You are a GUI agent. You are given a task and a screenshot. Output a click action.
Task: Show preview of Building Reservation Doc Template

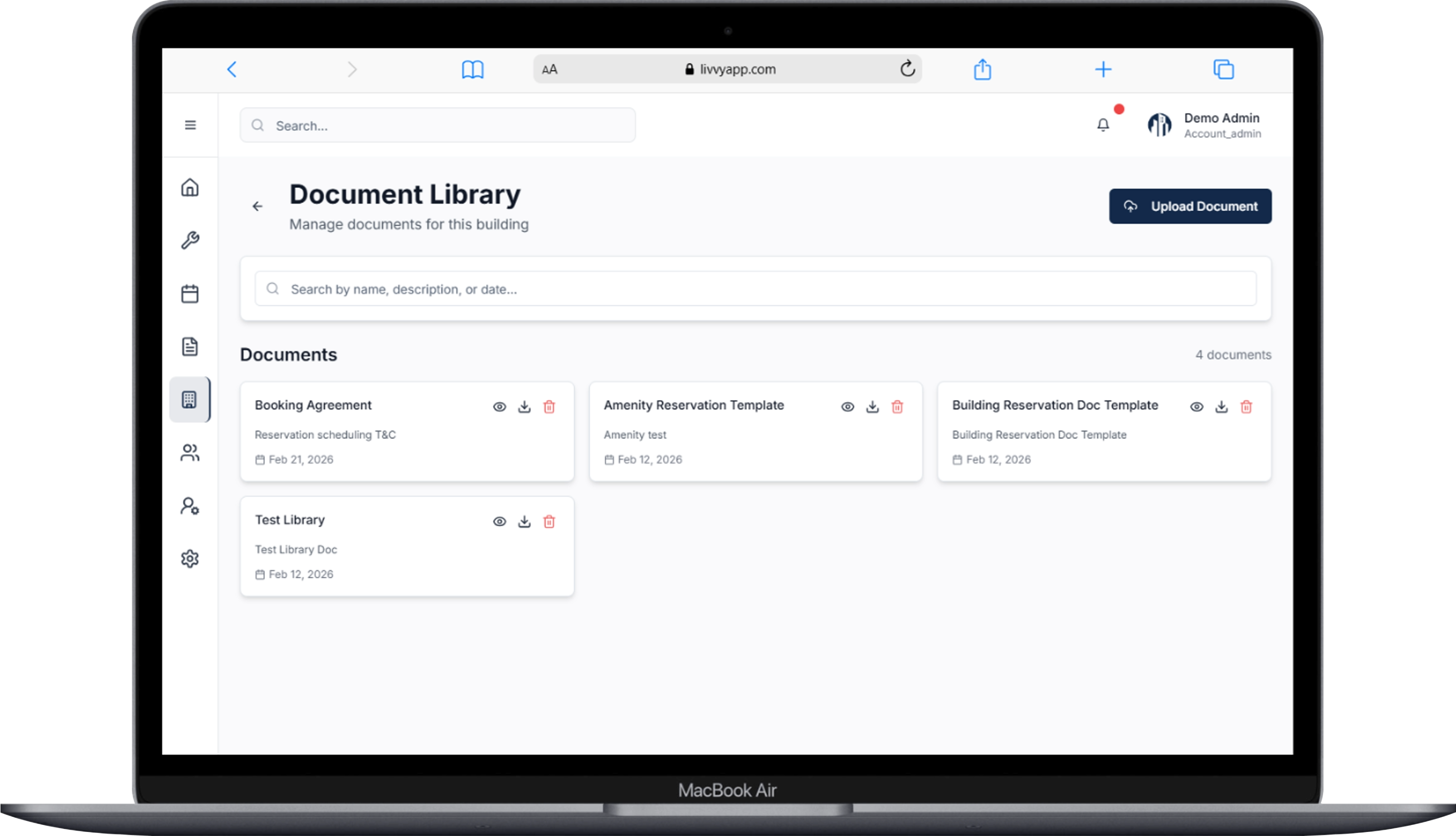[x=1196, y=406]
